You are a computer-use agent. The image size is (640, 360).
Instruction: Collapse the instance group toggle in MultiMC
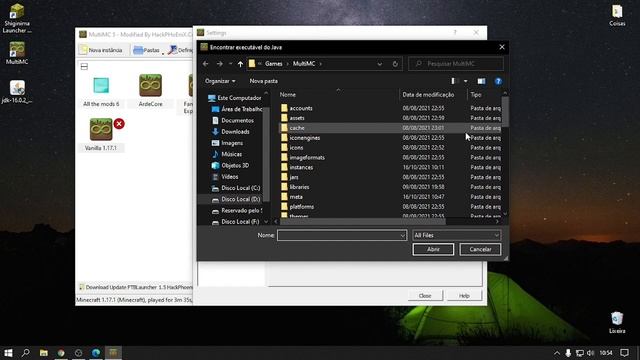coord(84,66)
